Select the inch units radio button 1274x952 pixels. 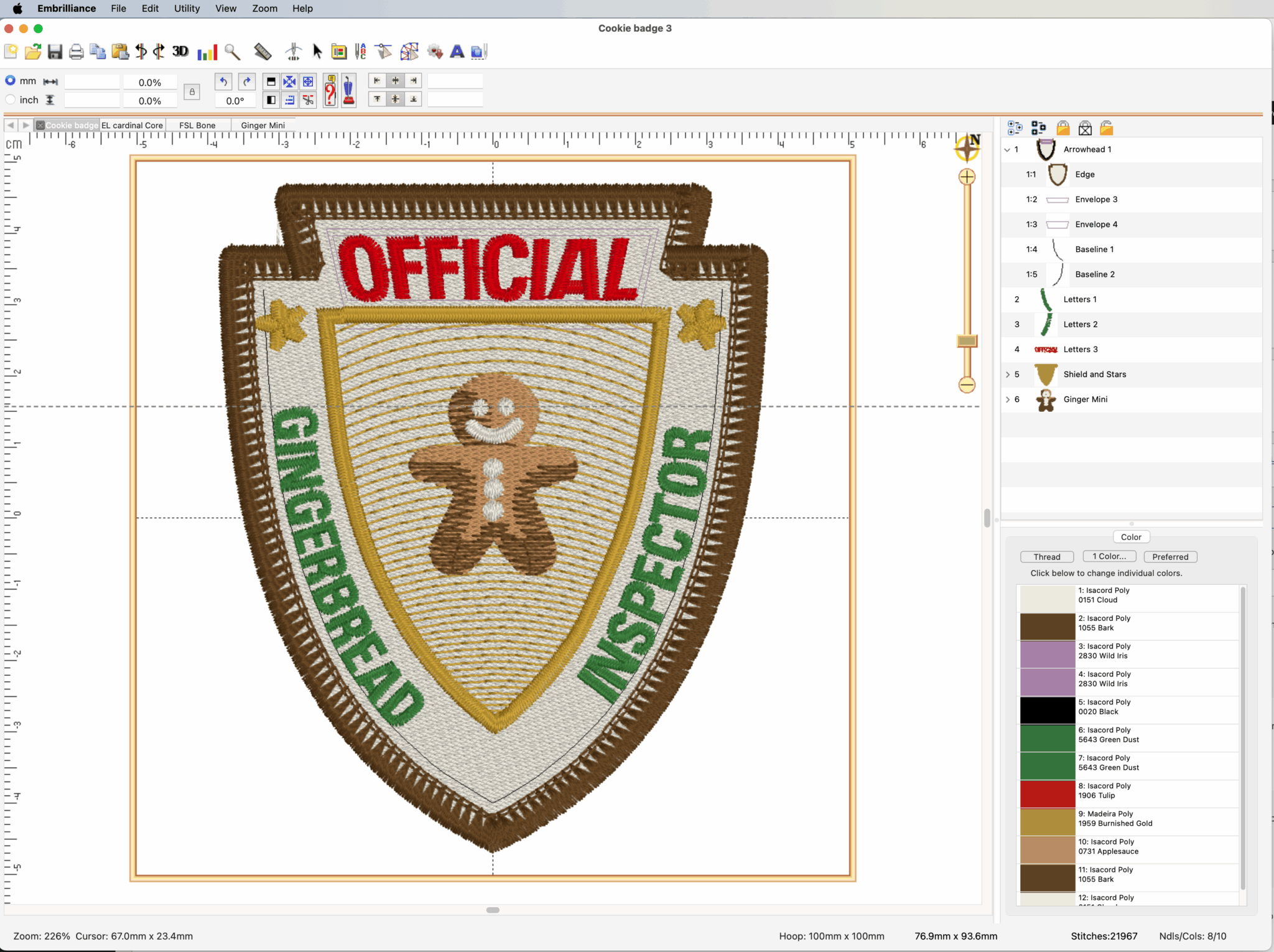pos(11,100)
